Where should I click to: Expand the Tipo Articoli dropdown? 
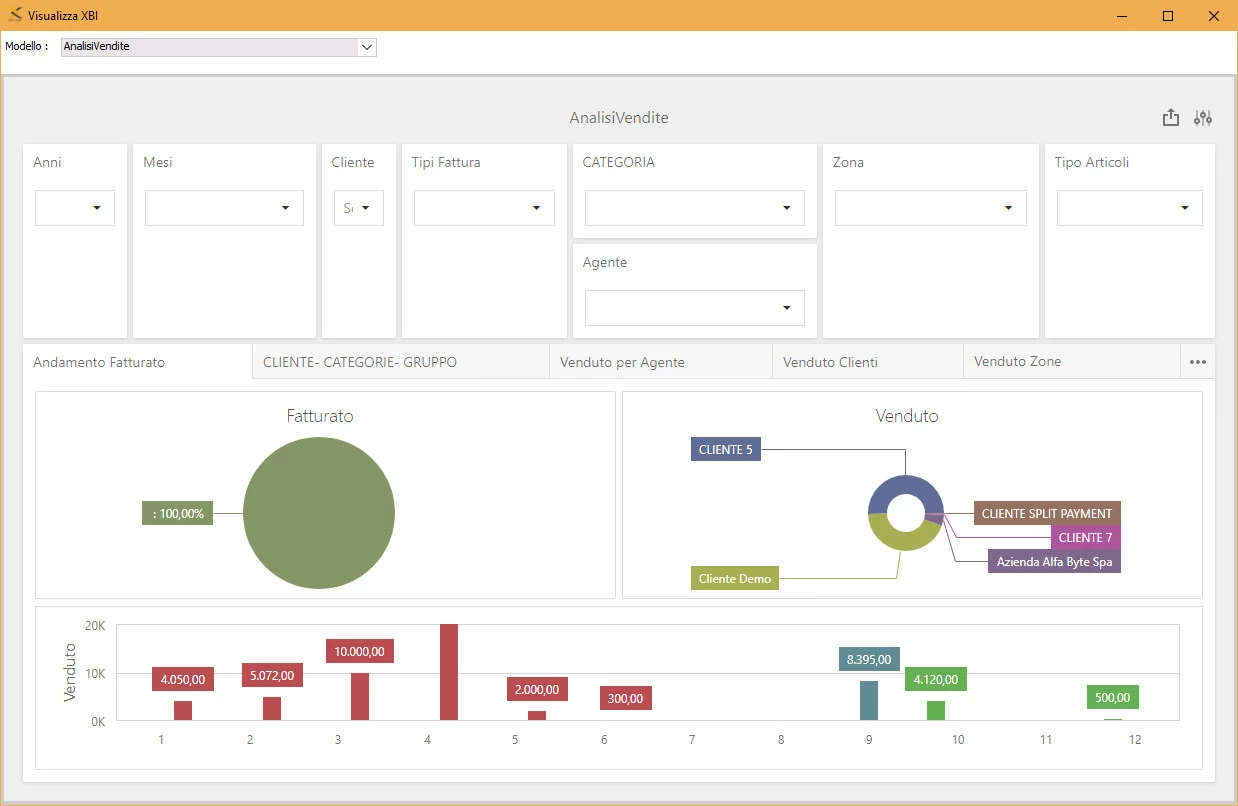pyautogui.click(x=1130, y=208)
